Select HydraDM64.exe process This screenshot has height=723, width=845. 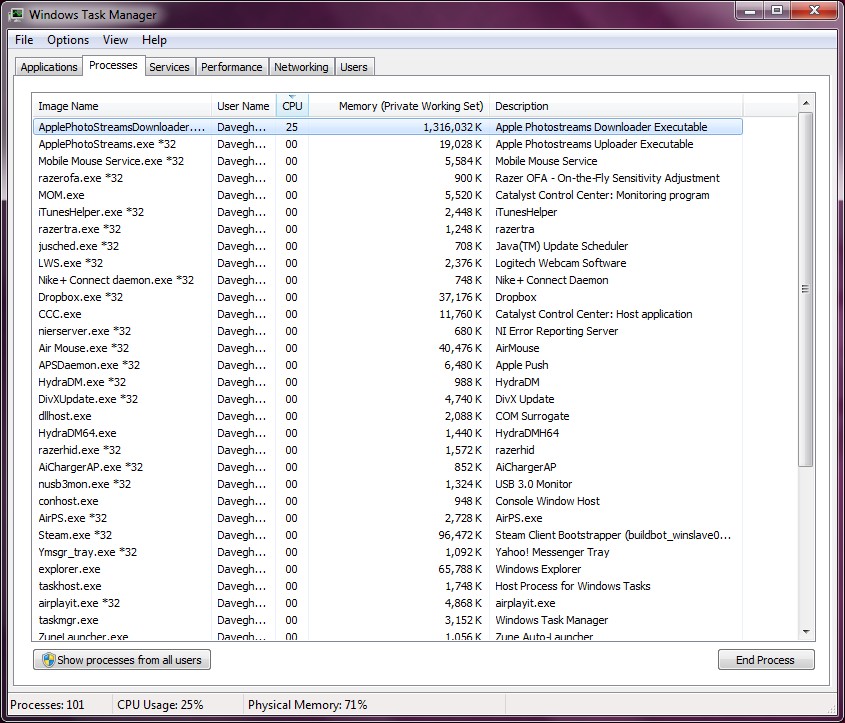pyautogui.click(x=387, y=433)
